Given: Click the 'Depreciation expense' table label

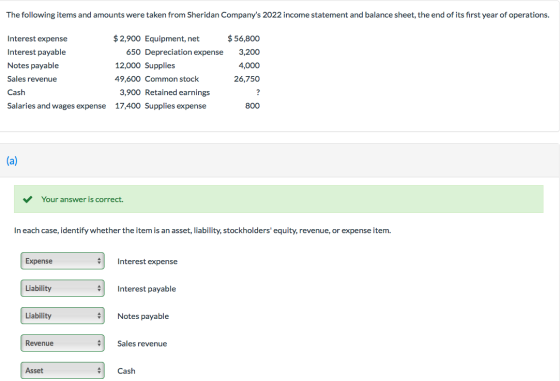Looking at the screenshot, I should pos(184,52).
